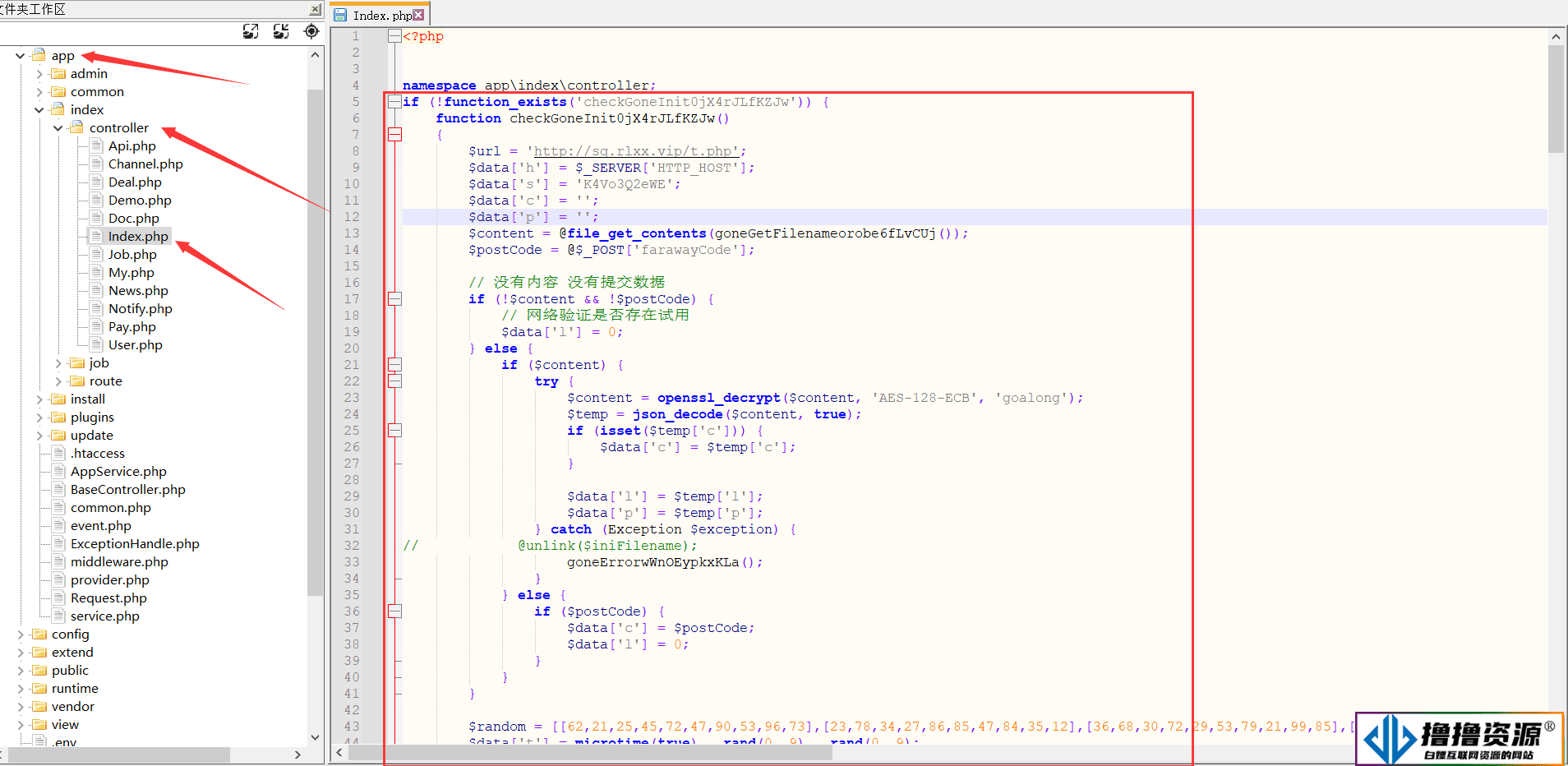Collapse the index folder

coord(39,110)
